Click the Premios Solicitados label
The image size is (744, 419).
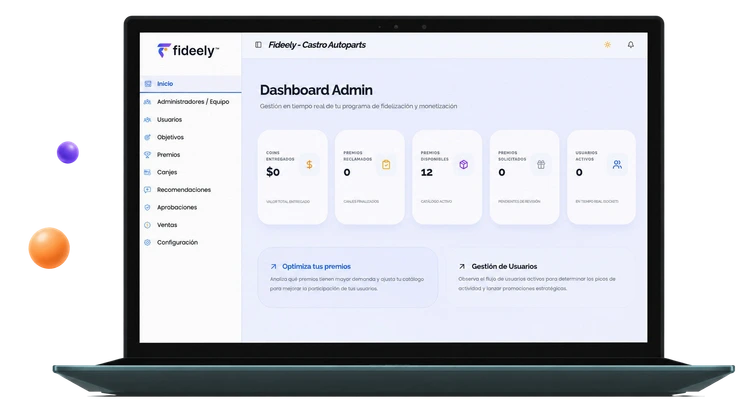pyautogui.click(x=512, y=156)
